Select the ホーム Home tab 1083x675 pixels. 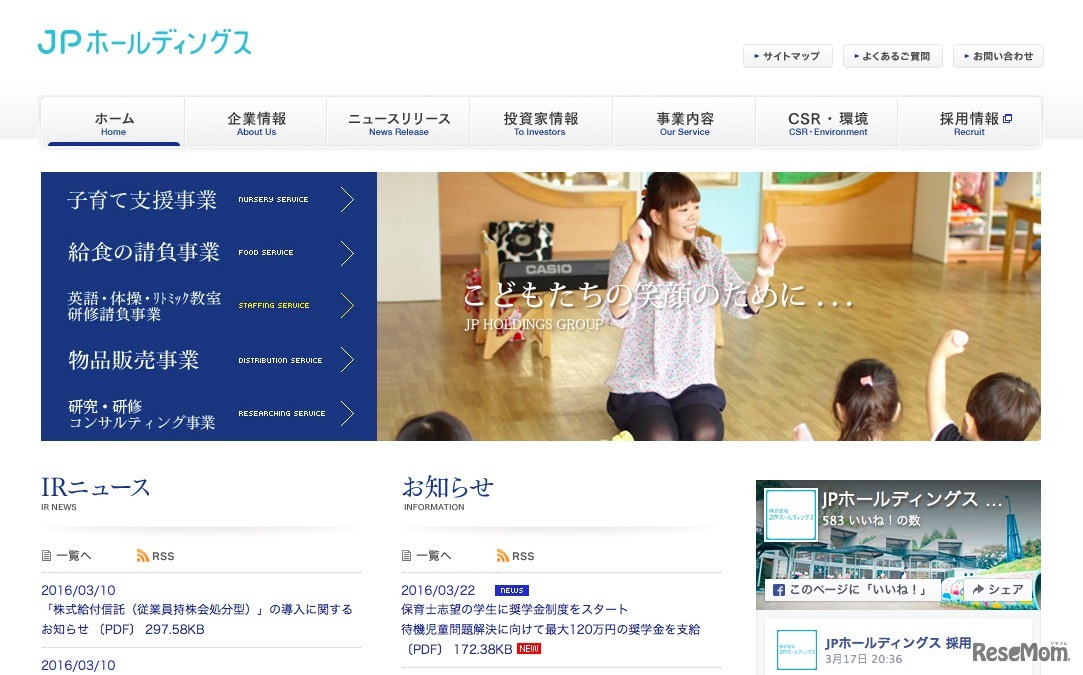[x=114, y=123]
